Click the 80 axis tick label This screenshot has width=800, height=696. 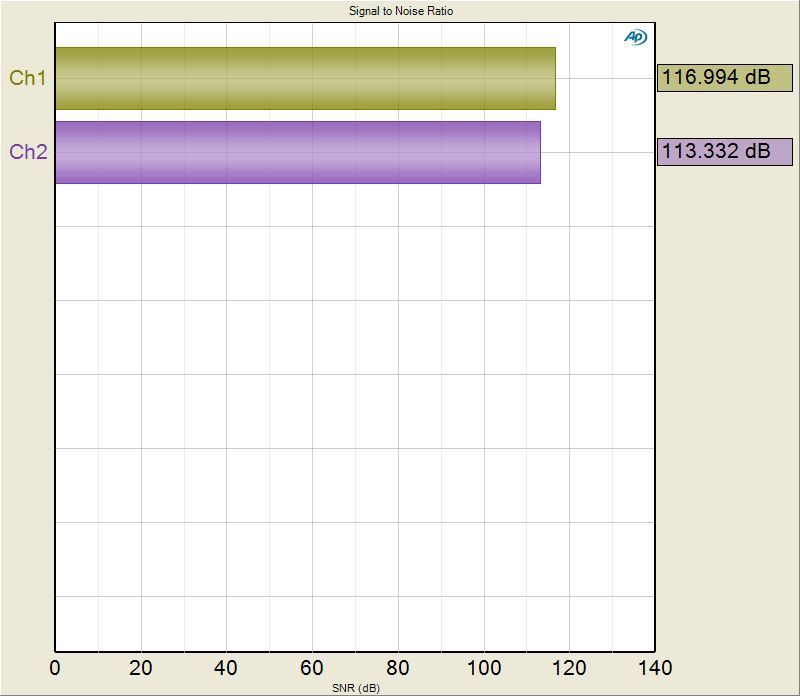point(397,668)
